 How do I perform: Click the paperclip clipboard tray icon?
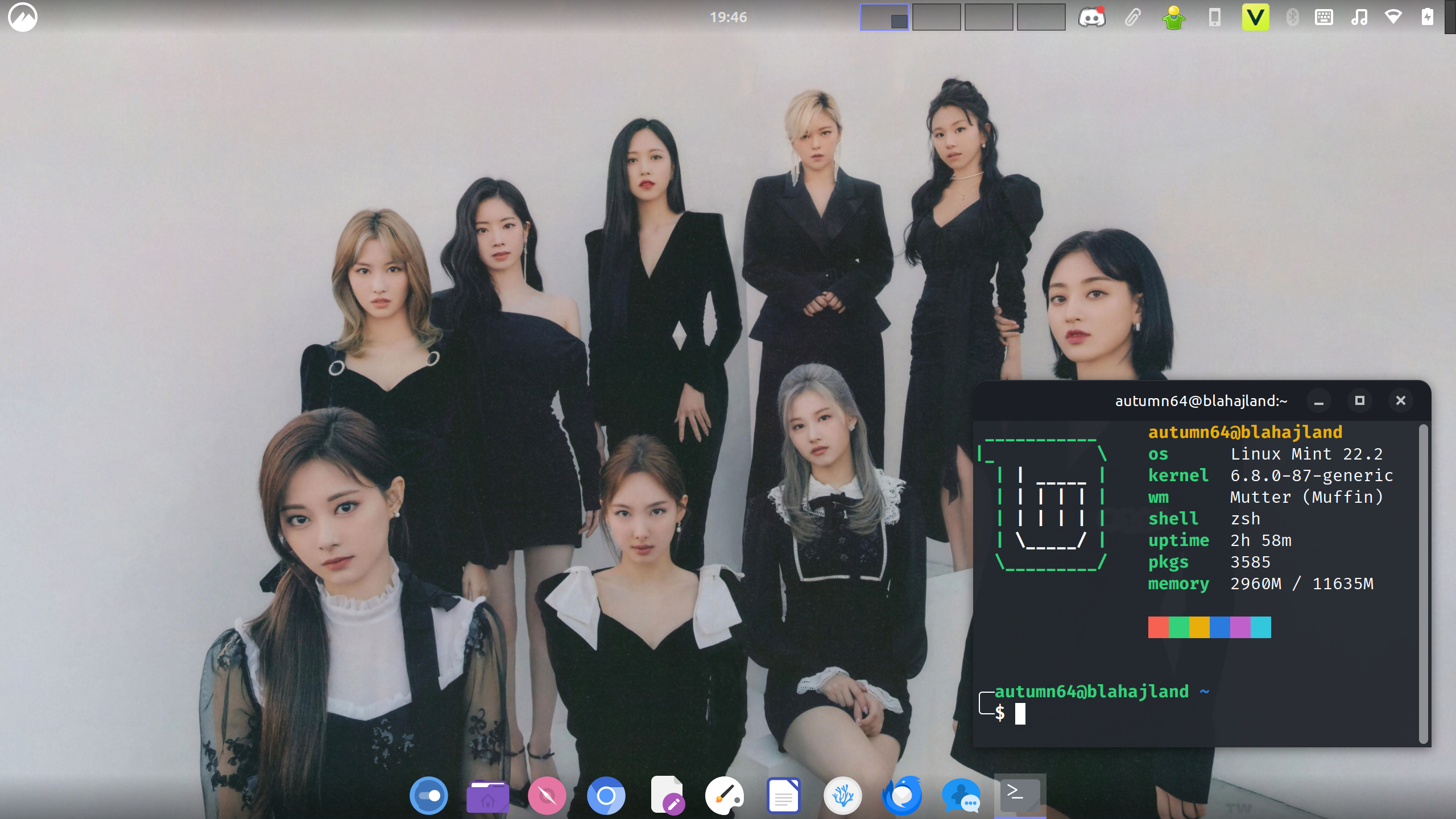tap(1132, 17)
